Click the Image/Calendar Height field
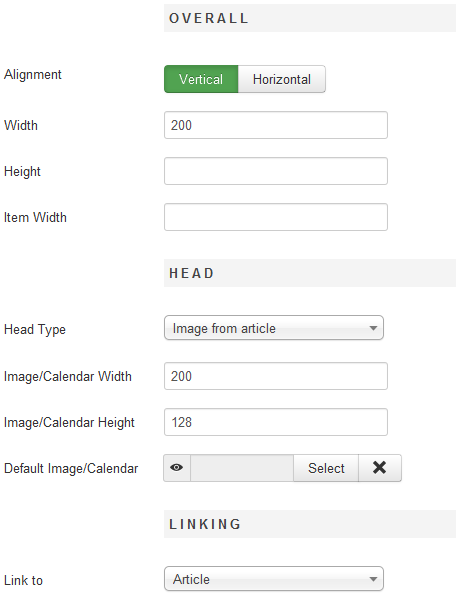This screenshot has width=456, height=602. coord(276,422)
